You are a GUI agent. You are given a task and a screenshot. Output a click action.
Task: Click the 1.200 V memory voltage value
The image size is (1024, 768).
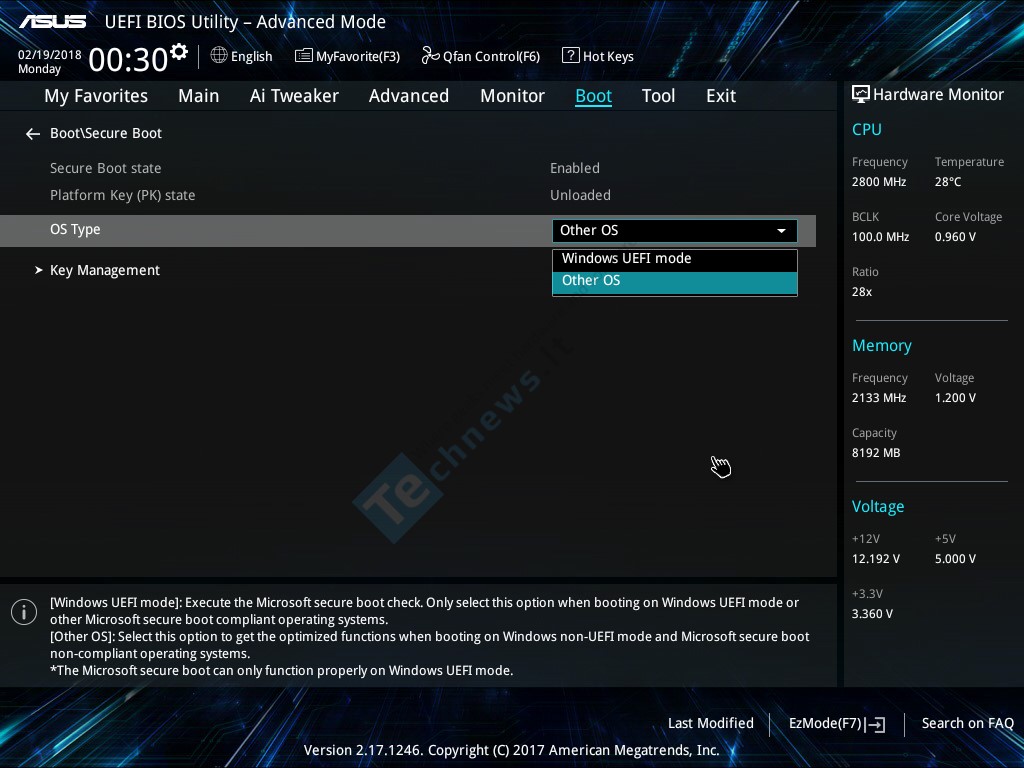coord(955,398)
